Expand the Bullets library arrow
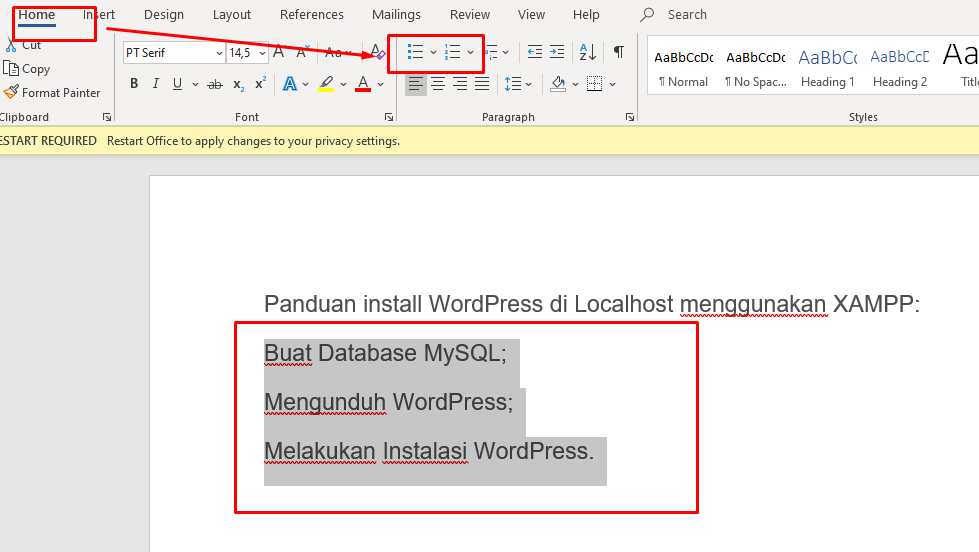979x552 pixels. [x=433, y=52]
